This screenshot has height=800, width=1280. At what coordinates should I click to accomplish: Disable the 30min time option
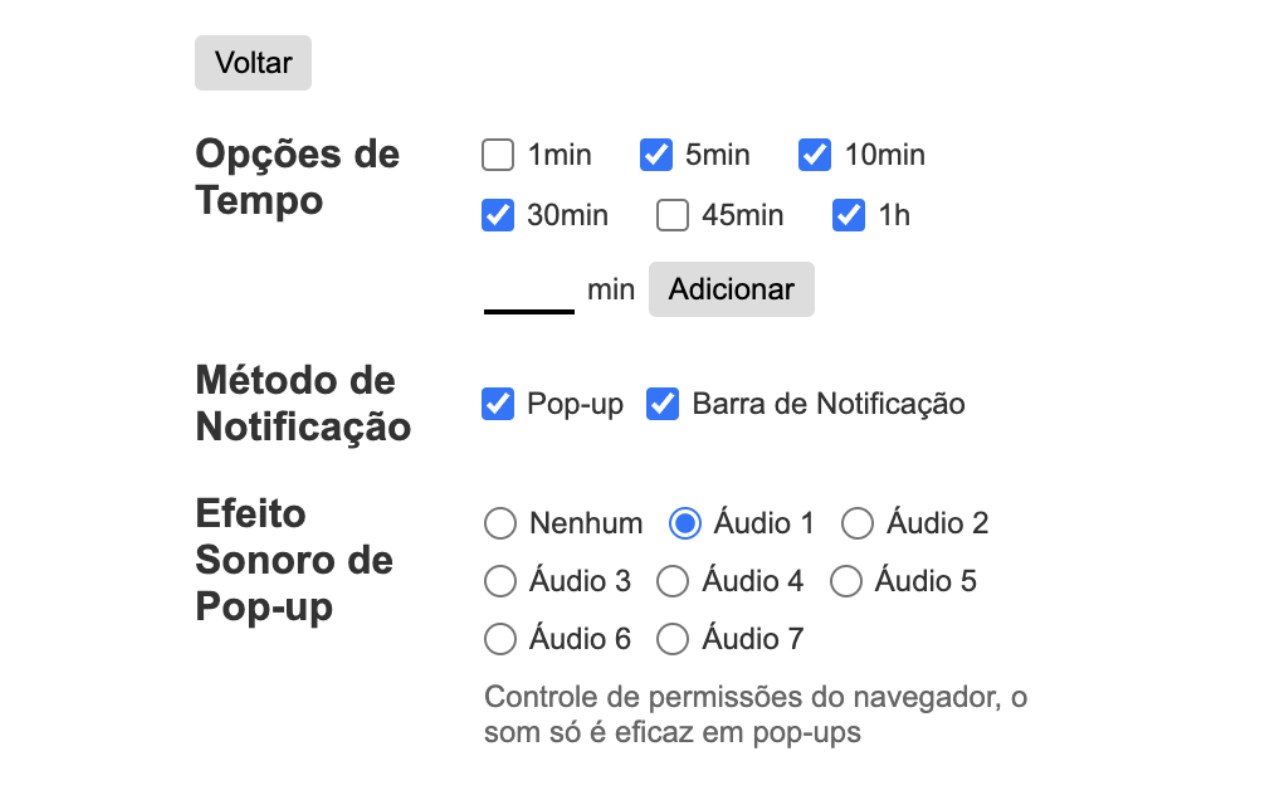(x=498, y=216)
